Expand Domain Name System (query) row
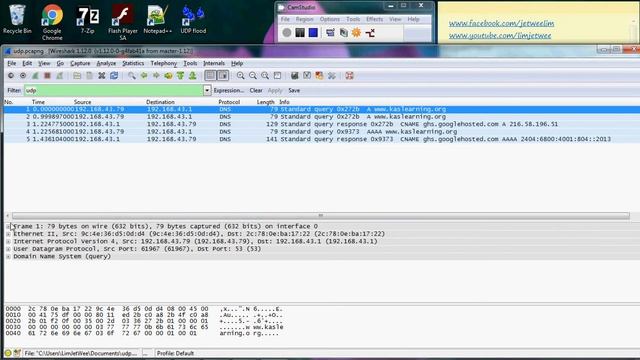Screen dimensions: 640x360 (8, 257)
